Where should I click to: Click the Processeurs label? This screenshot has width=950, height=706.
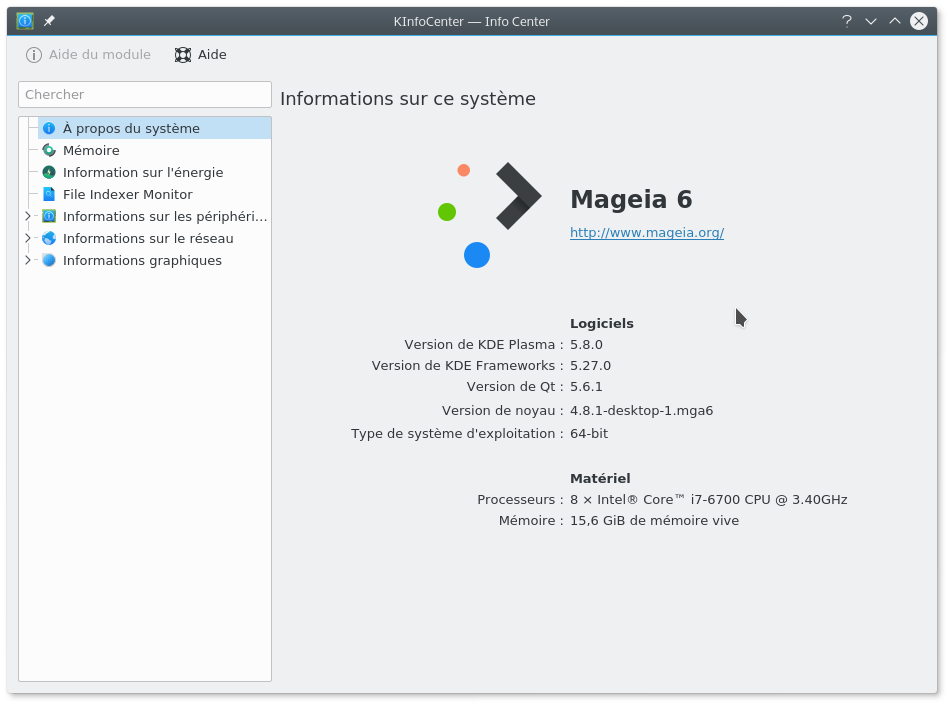point(520,500)
